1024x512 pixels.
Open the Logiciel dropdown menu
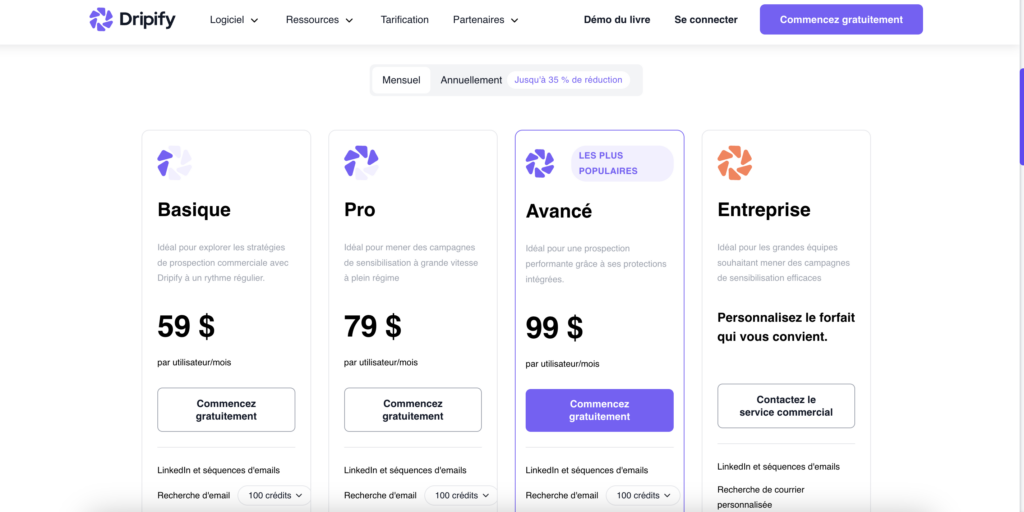point(234,20)
